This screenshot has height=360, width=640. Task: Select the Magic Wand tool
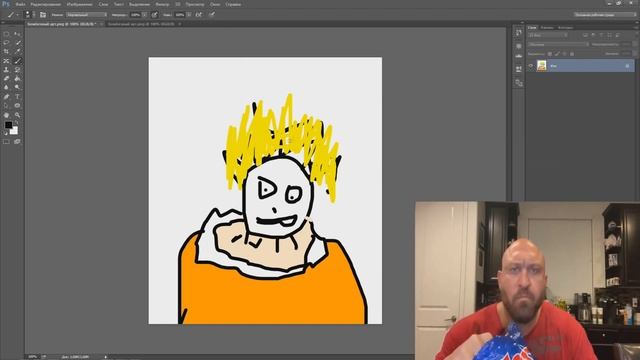(x=17, y=43)
